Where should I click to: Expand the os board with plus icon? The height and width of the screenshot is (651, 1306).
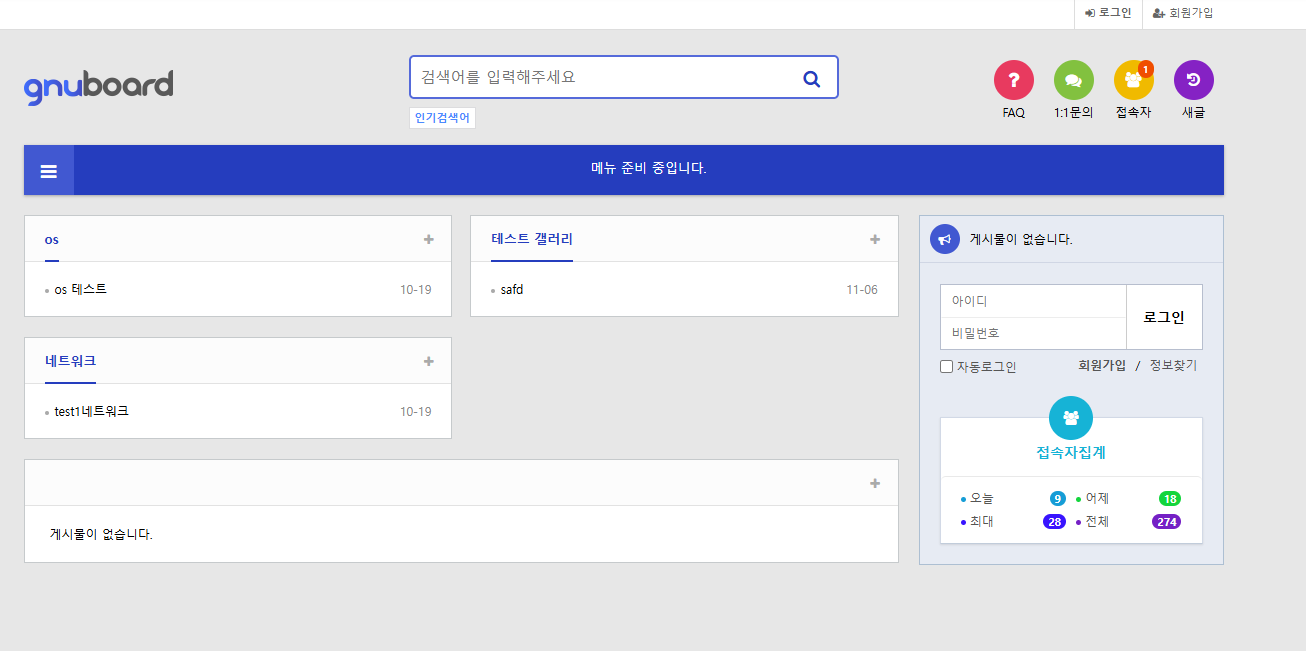pyautogui.click(x=429, y=239)
